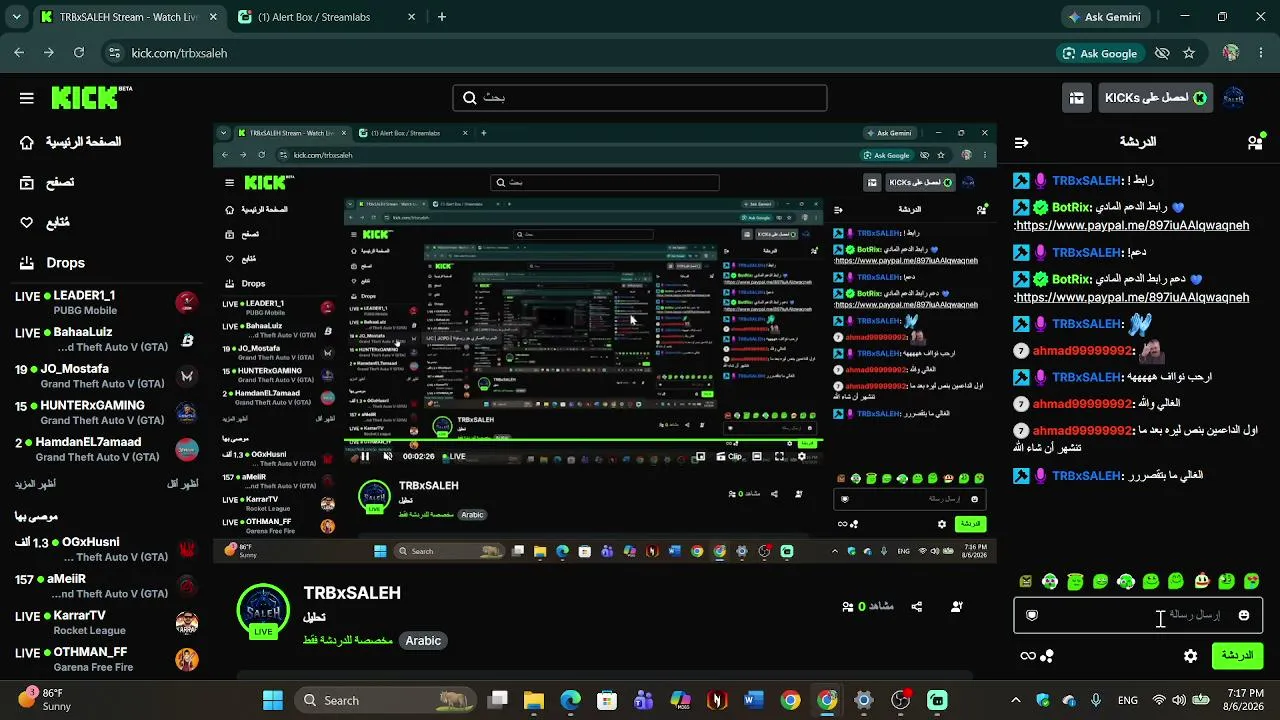1280x720 pixels.
Task: Open the infinity icon below chat
Action: pos(1027,656)
